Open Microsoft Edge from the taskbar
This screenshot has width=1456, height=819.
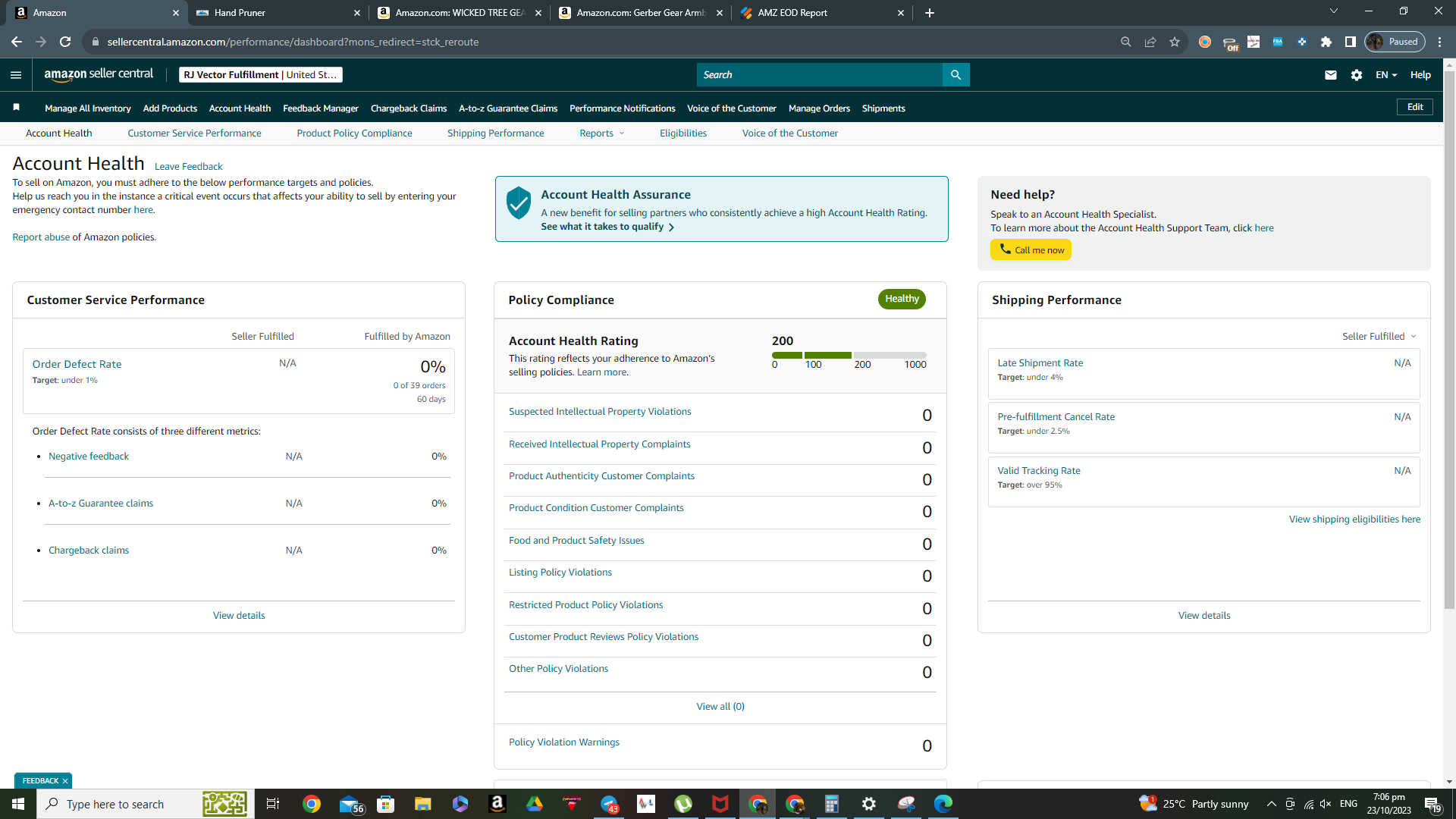click(943, 804)
